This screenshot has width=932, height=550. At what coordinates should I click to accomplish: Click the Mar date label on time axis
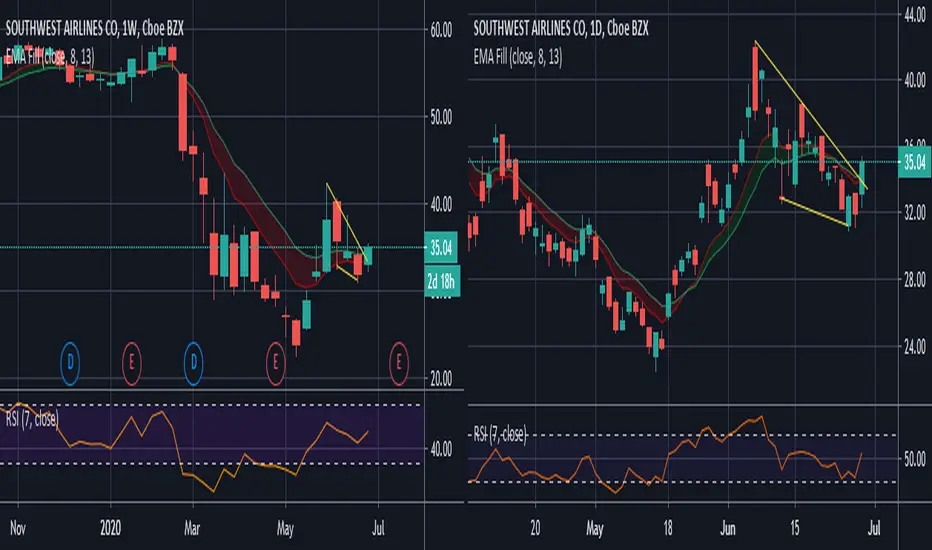tap(192, 528)
